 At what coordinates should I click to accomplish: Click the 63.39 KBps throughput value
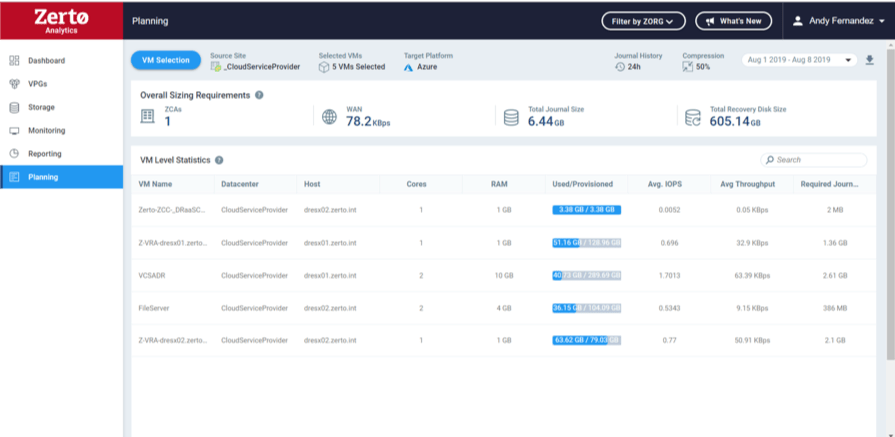[751, 276]
